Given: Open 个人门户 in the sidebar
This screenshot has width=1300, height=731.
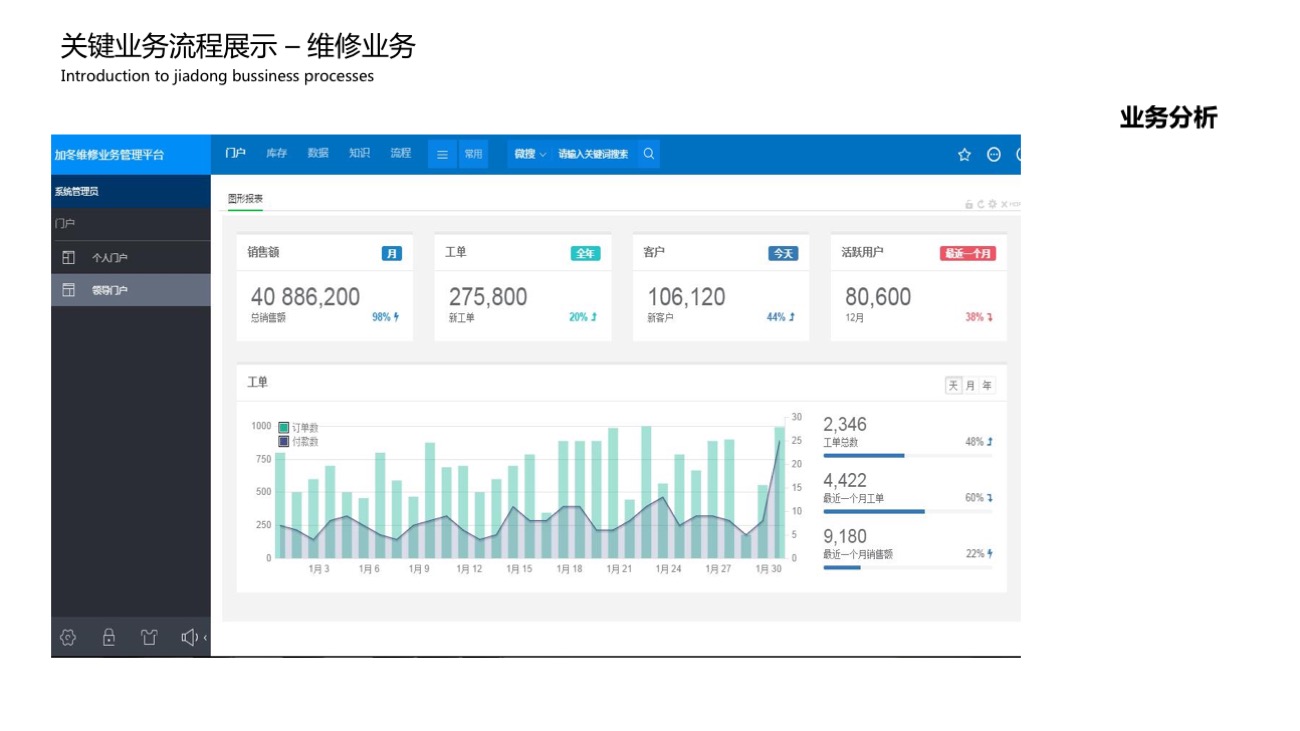Looking at the screenshot, I should 109,258.
